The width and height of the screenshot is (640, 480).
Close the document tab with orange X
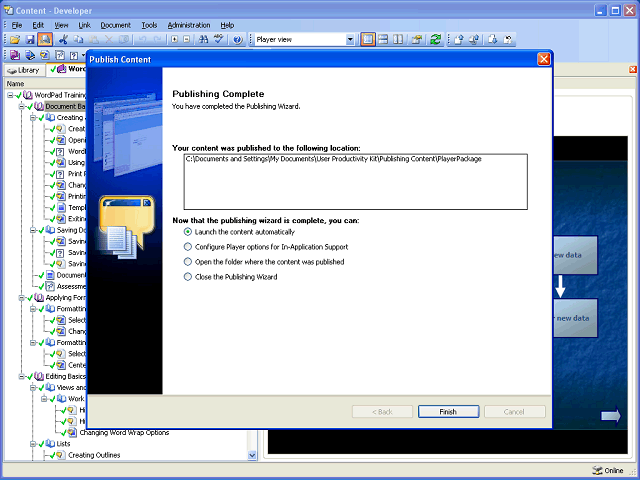click(x=633, y=69)
